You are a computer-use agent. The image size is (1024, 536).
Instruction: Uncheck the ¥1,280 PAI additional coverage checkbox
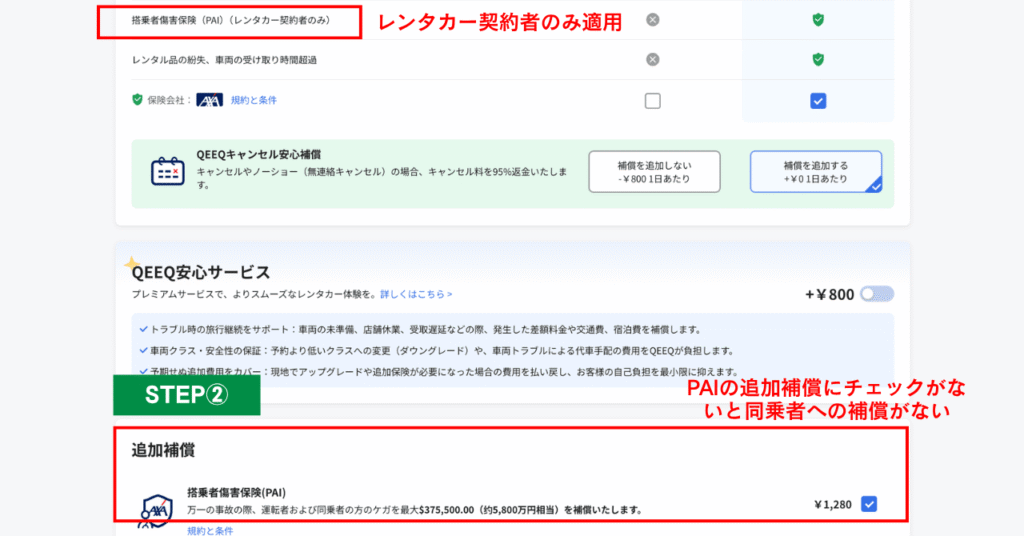[869, 504]
